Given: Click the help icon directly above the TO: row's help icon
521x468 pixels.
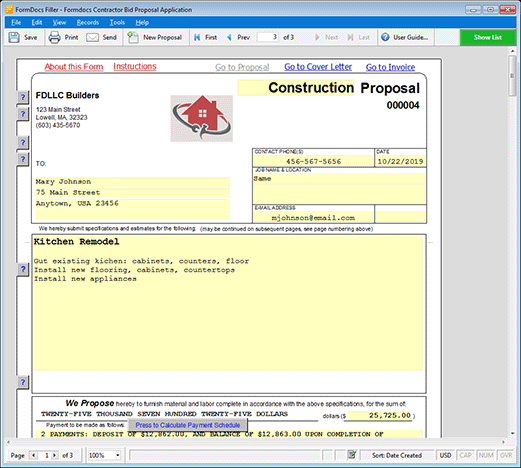Looking at the screenshot, I should [x=23, y=143].
